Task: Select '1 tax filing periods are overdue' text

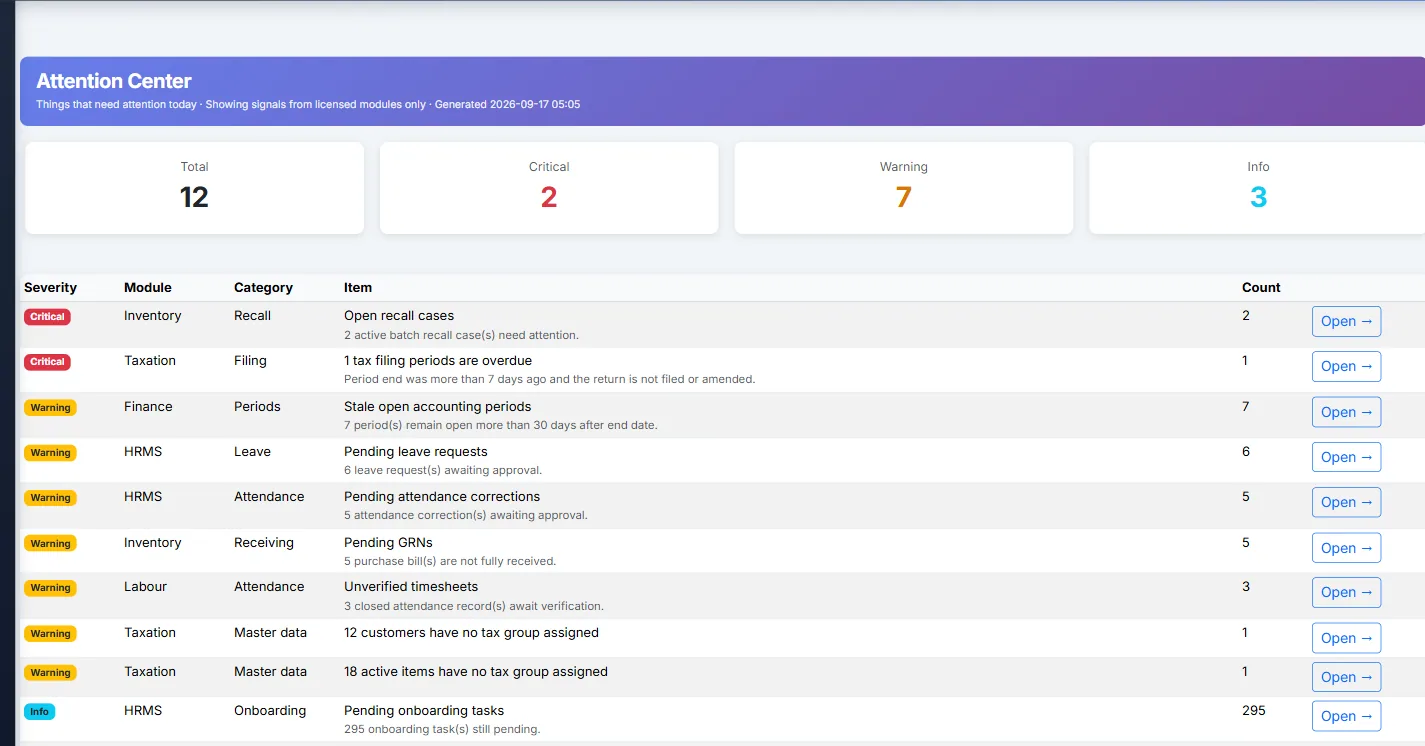Action: pos(438,360)
